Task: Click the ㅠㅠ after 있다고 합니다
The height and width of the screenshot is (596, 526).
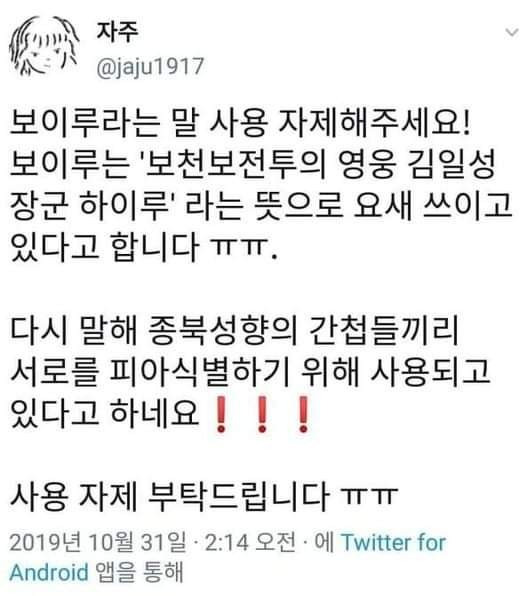Action: [x=238, y=247]
